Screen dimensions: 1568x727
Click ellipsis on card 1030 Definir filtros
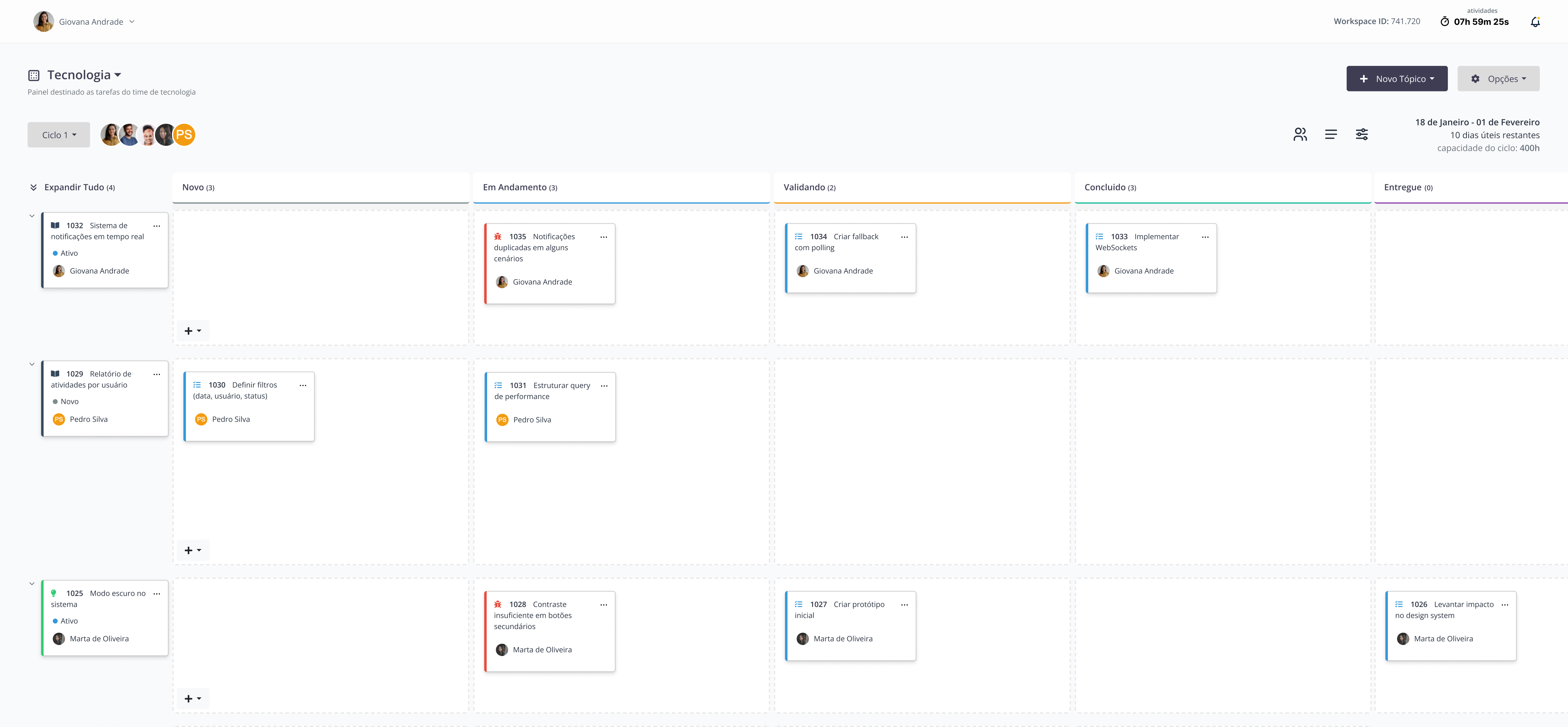302,386
